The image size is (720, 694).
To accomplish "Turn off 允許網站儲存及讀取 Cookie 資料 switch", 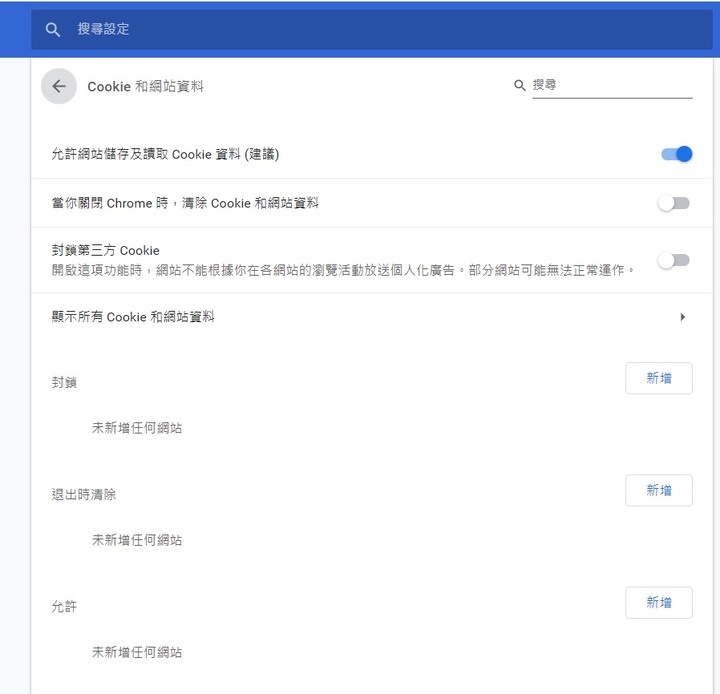I will coord(676,154).
